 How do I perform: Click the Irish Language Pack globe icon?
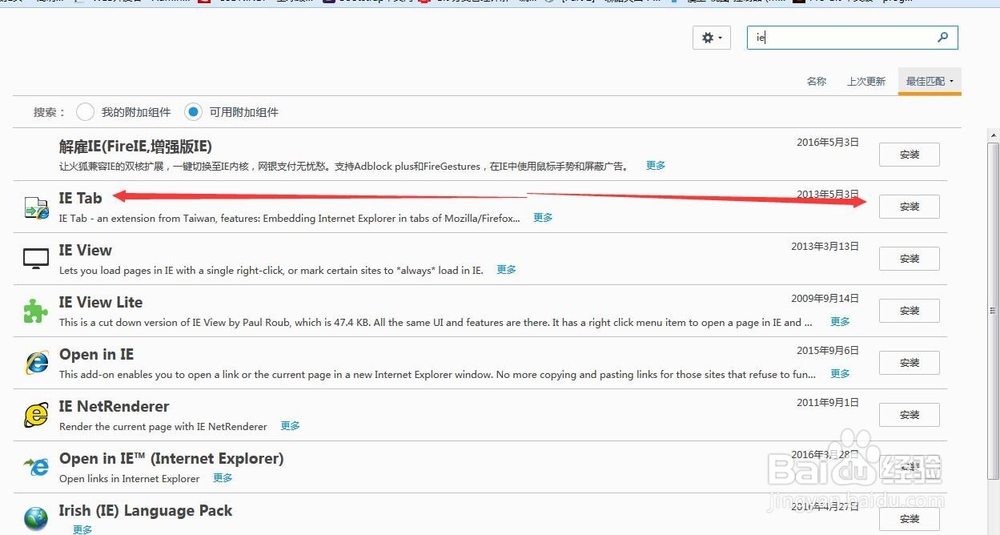36,518
